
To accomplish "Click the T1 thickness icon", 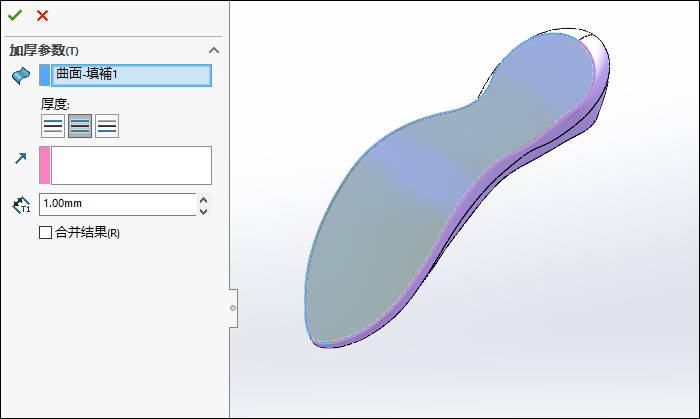I will pos(21,205).
